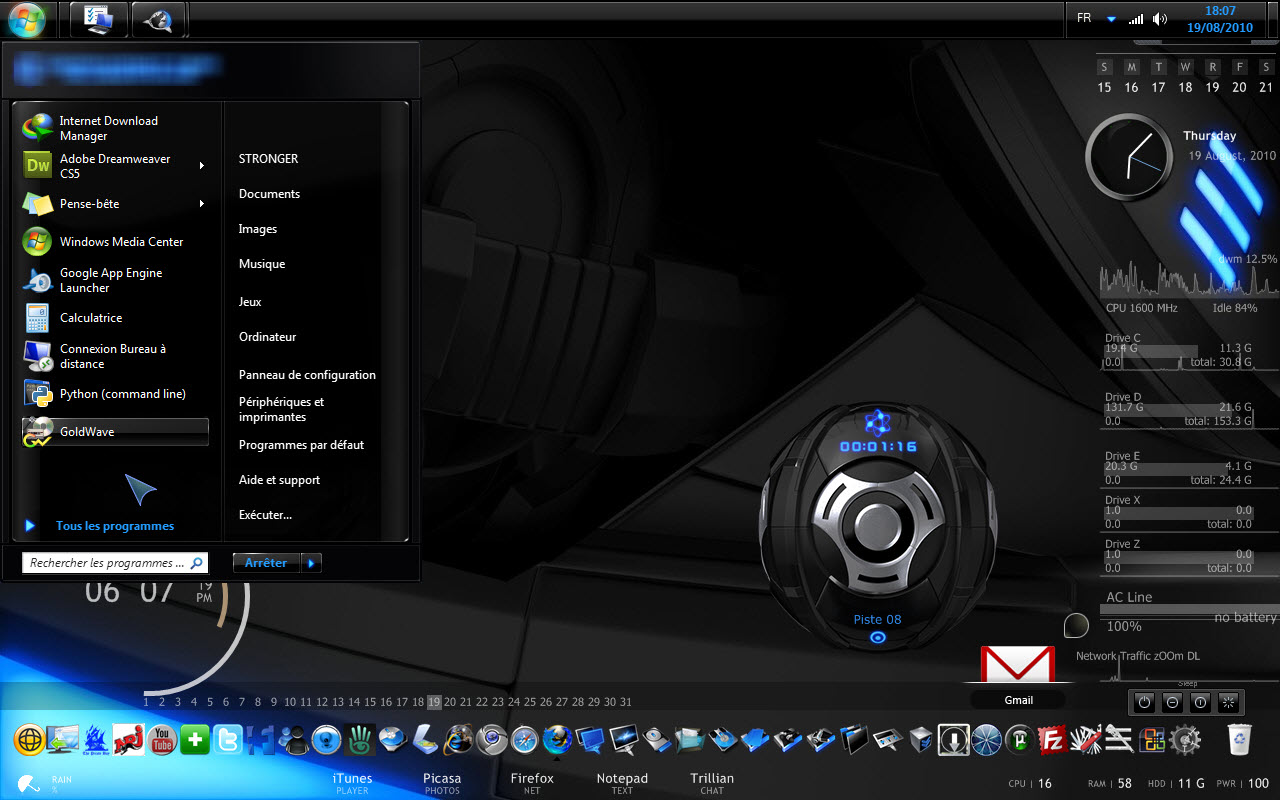
Task: Launch Python (command line)
Action: [115, 394]
